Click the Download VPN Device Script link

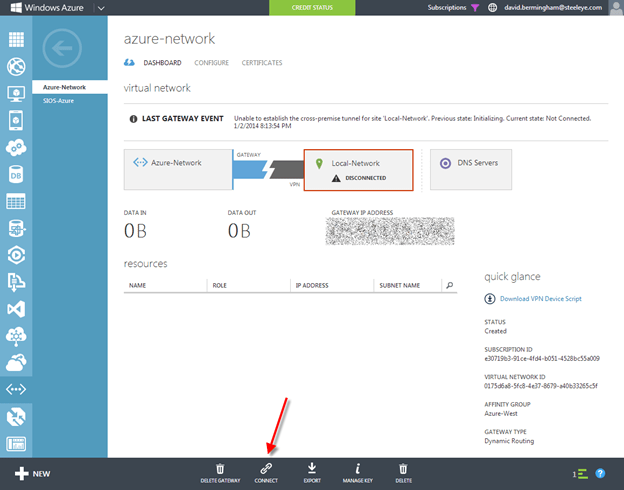(539, 298)
